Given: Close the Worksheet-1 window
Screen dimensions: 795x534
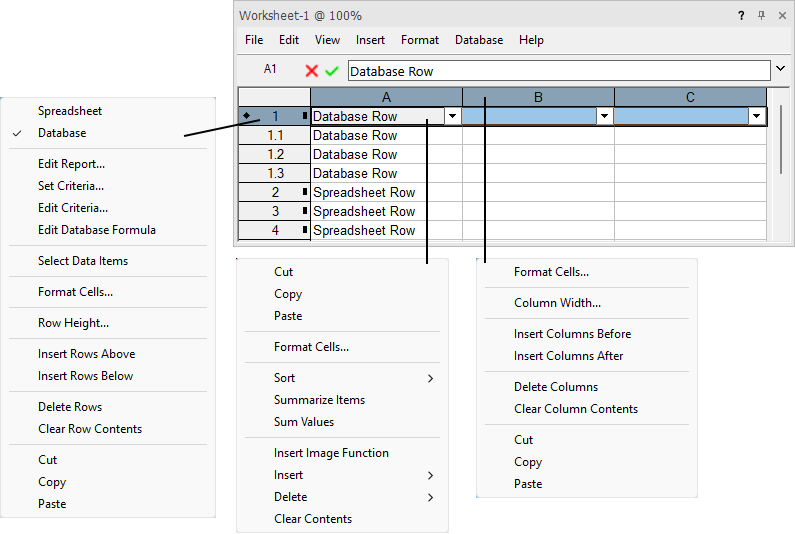Looking at the screenshot, I should [x=782, y=16].
